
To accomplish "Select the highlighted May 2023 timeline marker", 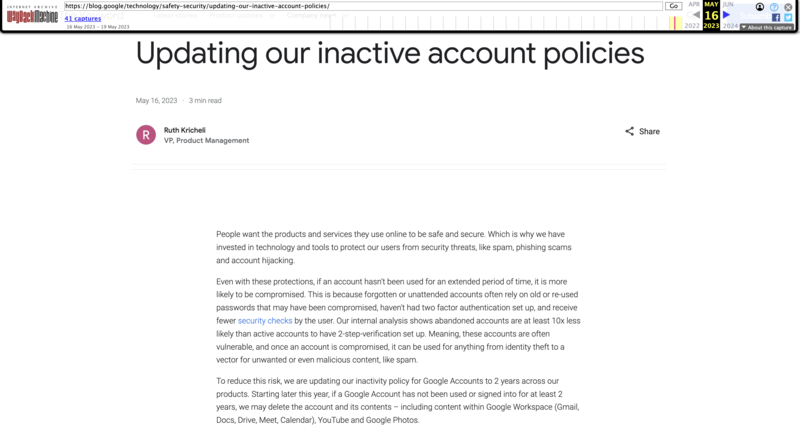I will [x=675, y=22].
